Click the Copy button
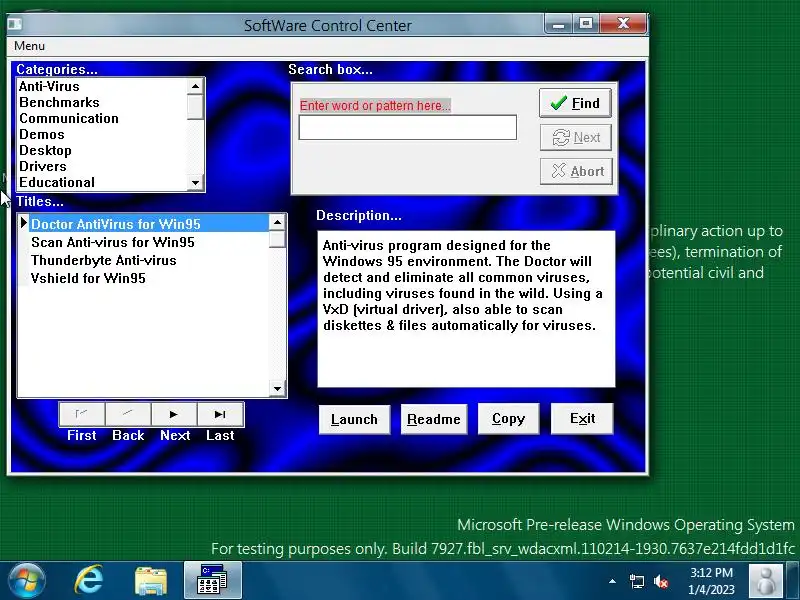 [508, 419]
